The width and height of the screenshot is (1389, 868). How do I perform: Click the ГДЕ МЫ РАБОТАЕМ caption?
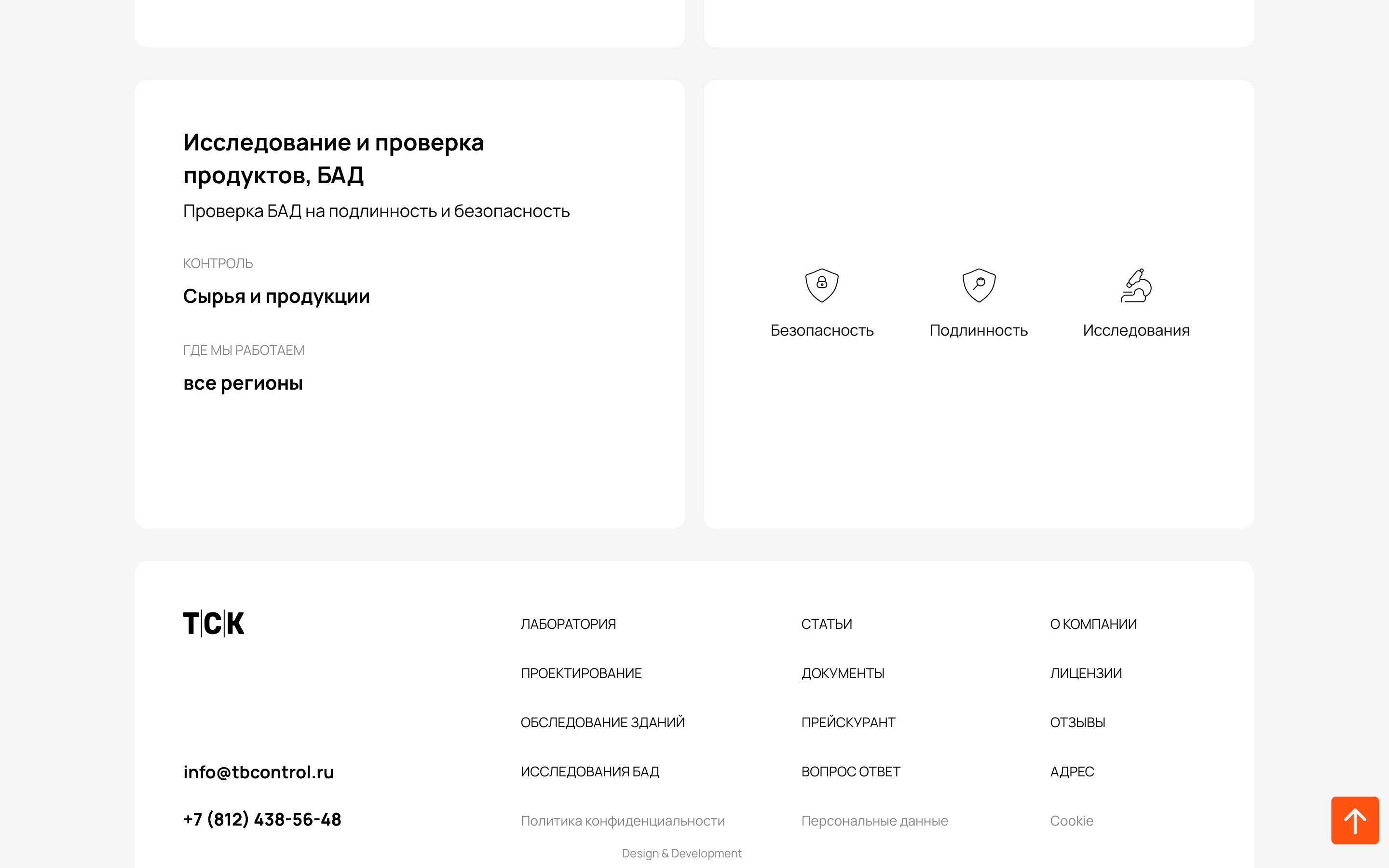[244, 350]
